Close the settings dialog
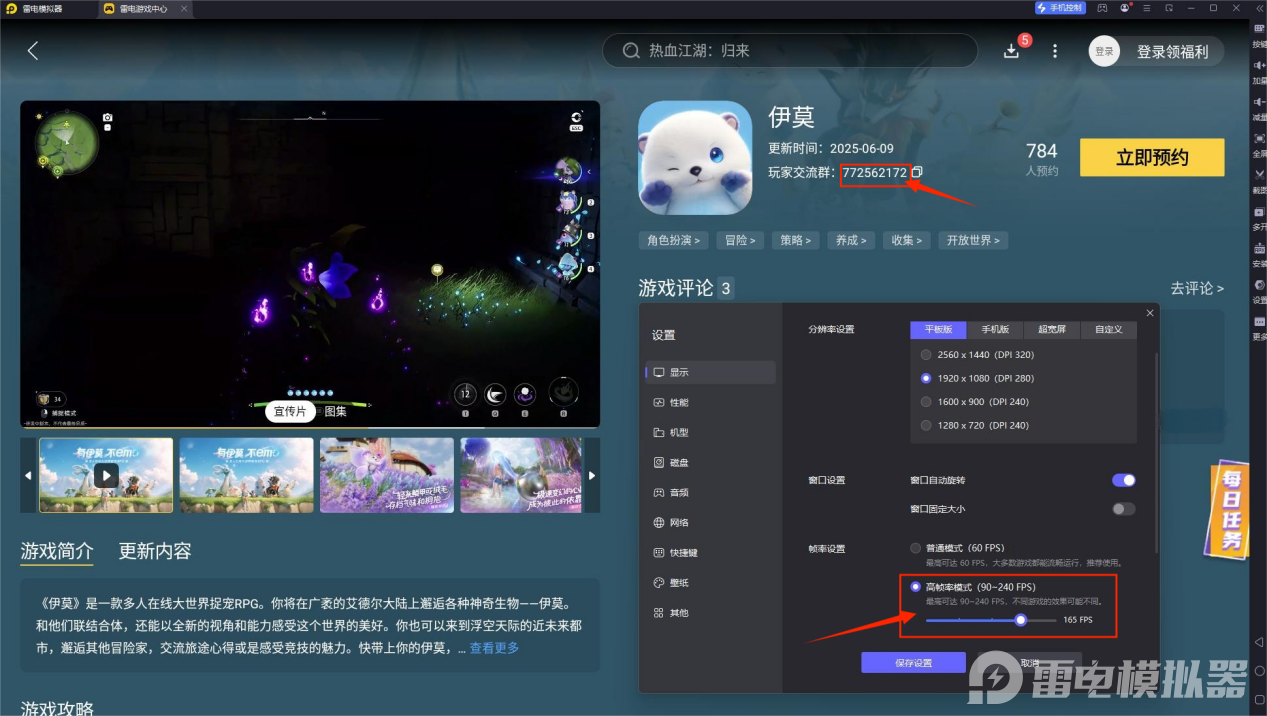The width and height of the screenshot is (1267, 716). pyautogui.click(x=1150, y=313)
